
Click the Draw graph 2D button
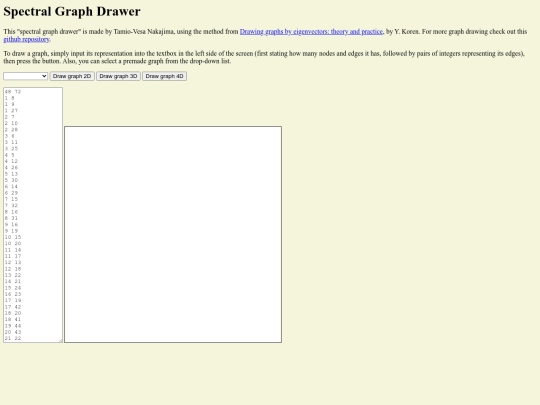(72, 76)
